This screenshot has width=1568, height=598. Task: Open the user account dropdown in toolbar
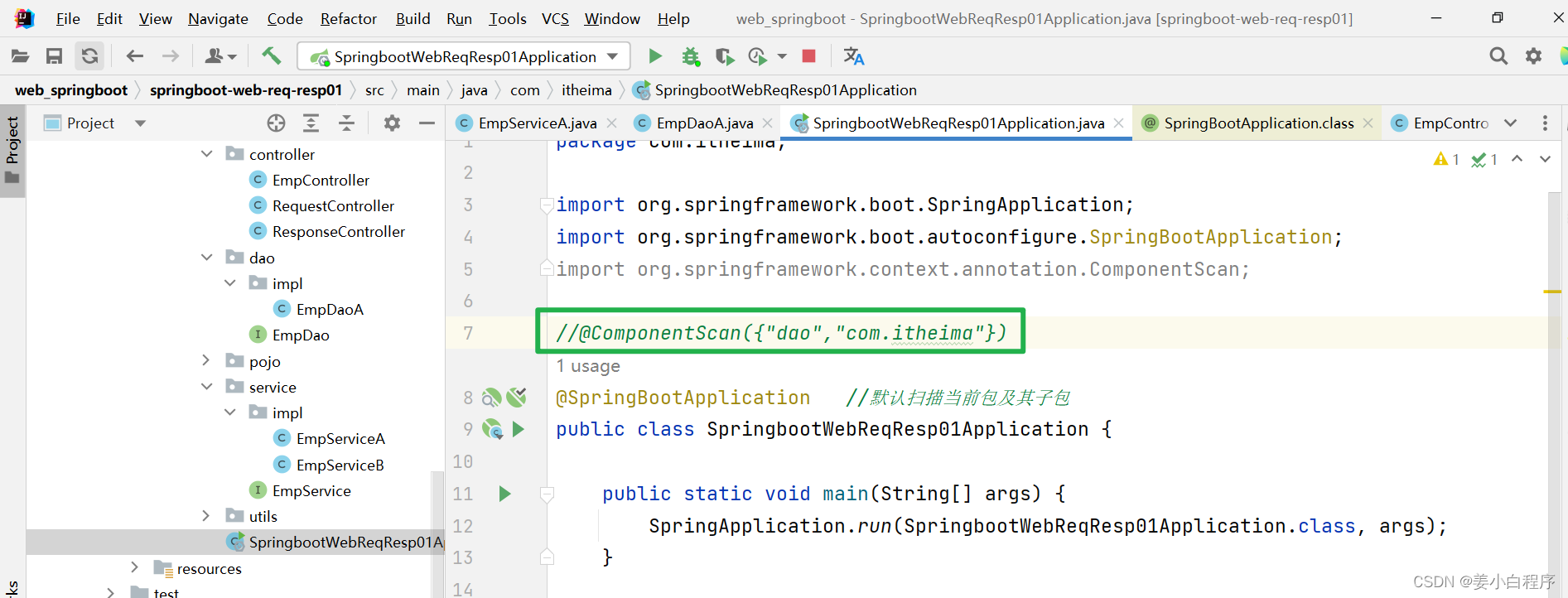220,56
